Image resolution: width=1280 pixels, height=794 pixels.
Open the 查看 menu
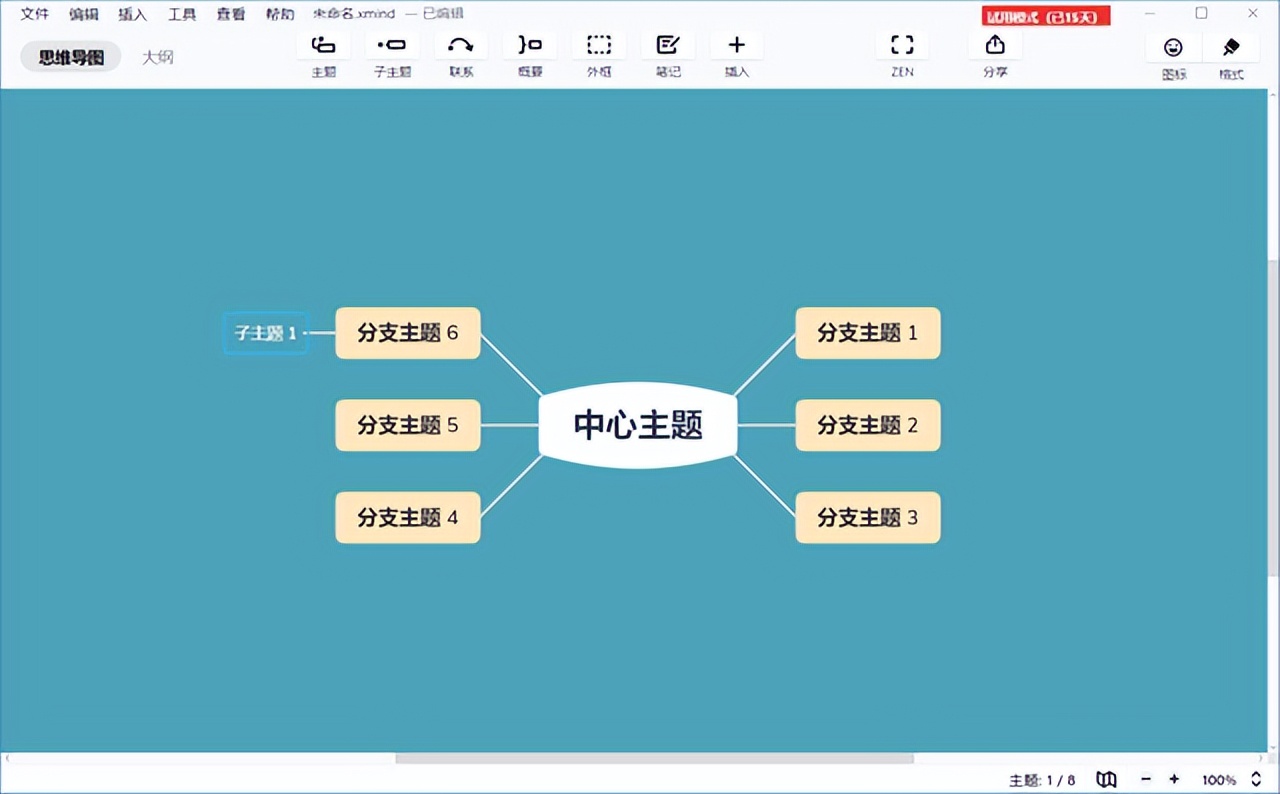pos(230,14)
